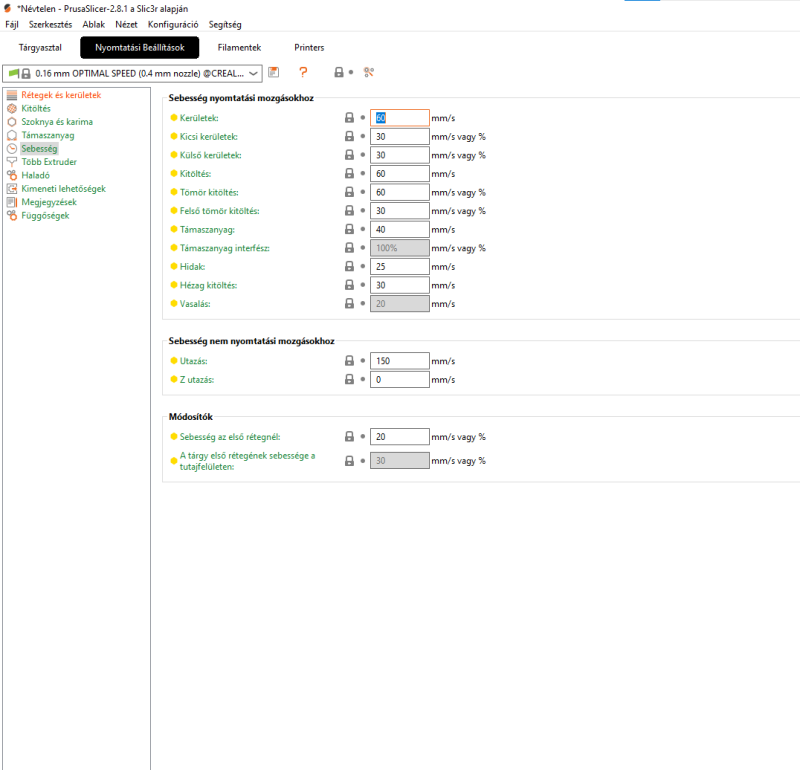800x770 pixels.
Task: Click lock icon for Kicsi kerületek
Action: click(349, 136)
